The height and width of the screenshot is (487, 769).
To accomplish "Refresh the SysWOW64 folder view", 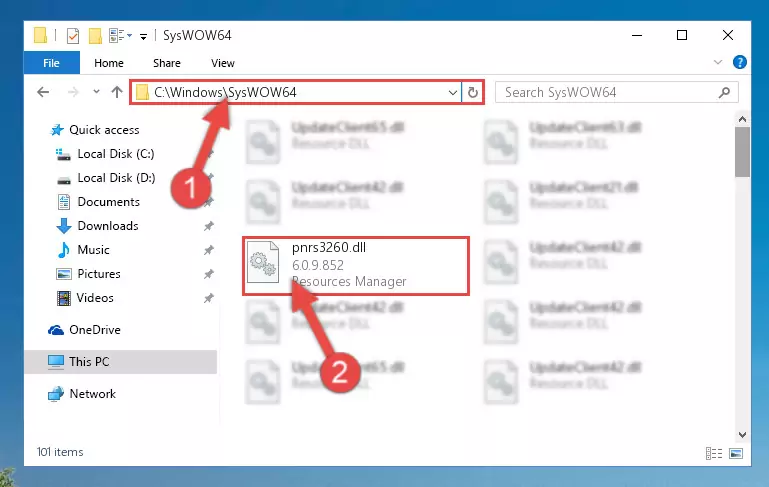I will tap(472, 92).
